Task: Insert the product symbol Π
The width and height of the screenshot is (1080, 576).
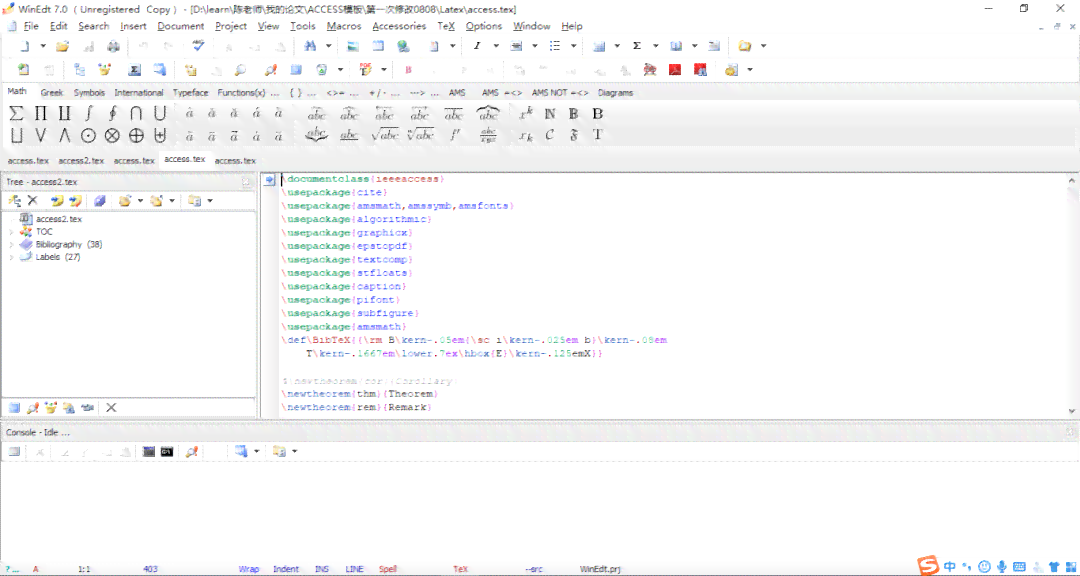Action: [41, 114]
